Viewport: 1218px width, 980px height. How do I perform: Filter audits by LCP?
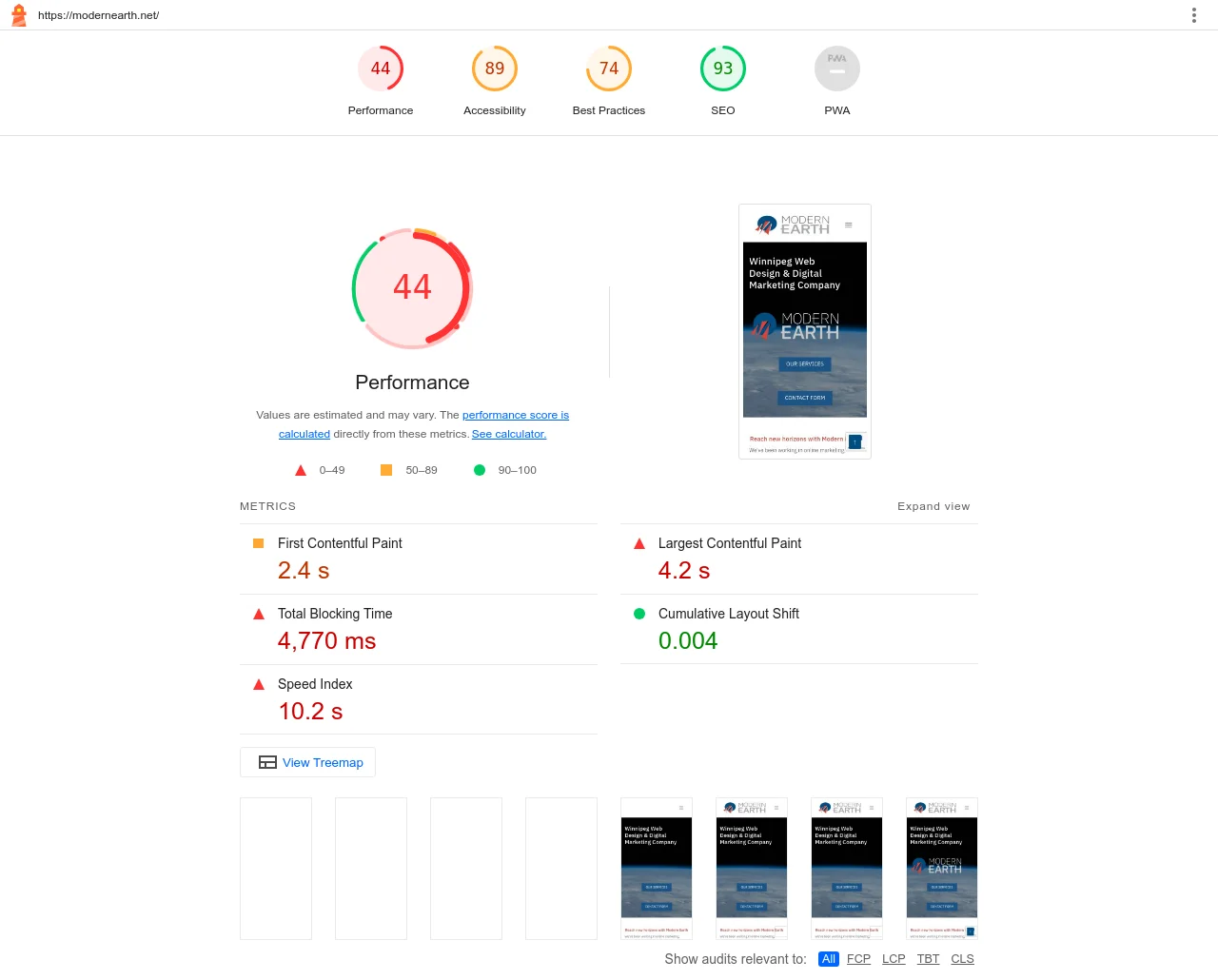click(x=894, y=959)
